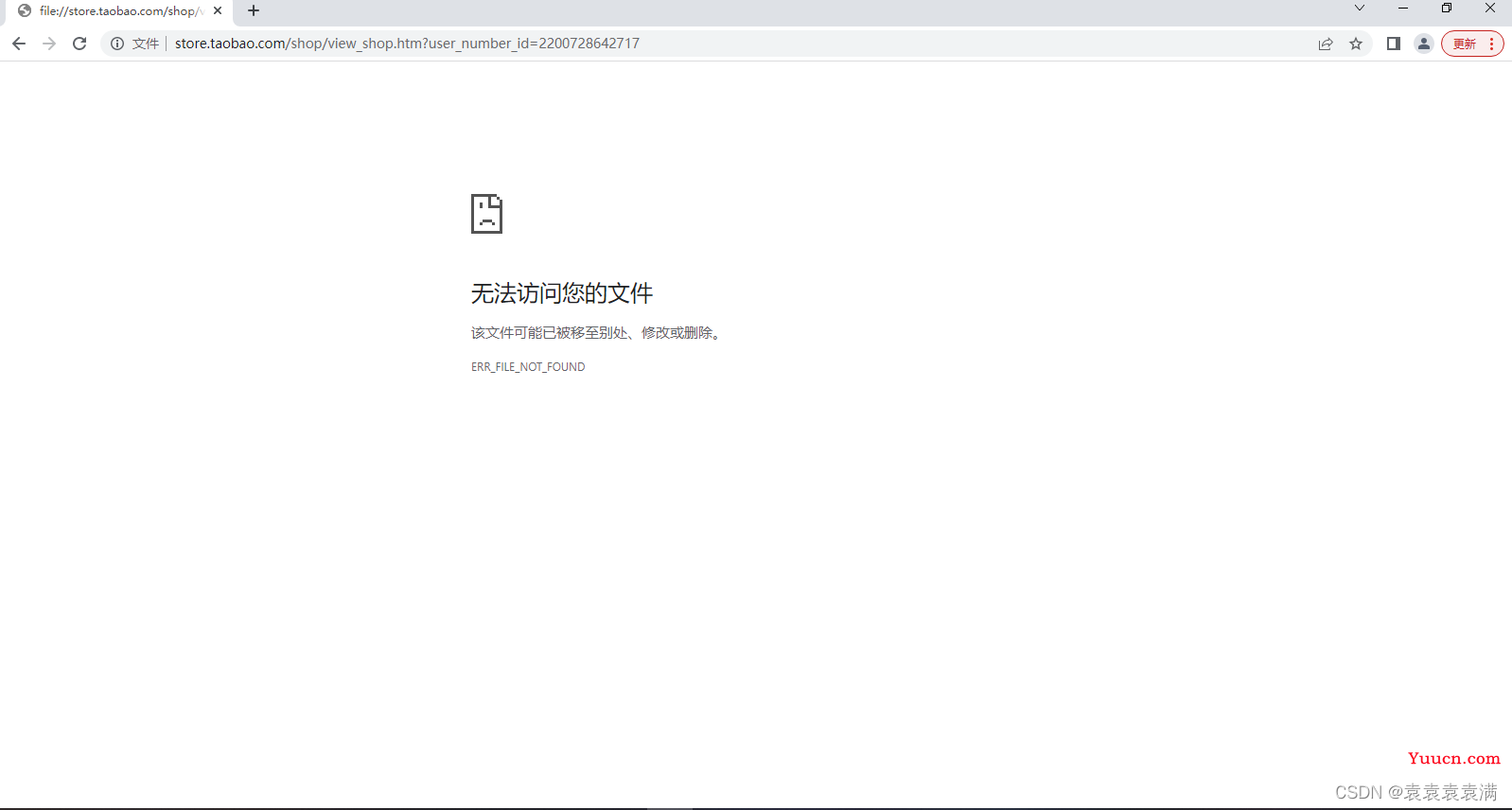Click the sad file error icon
1512x810 pixels.
(x=486, y=214)
